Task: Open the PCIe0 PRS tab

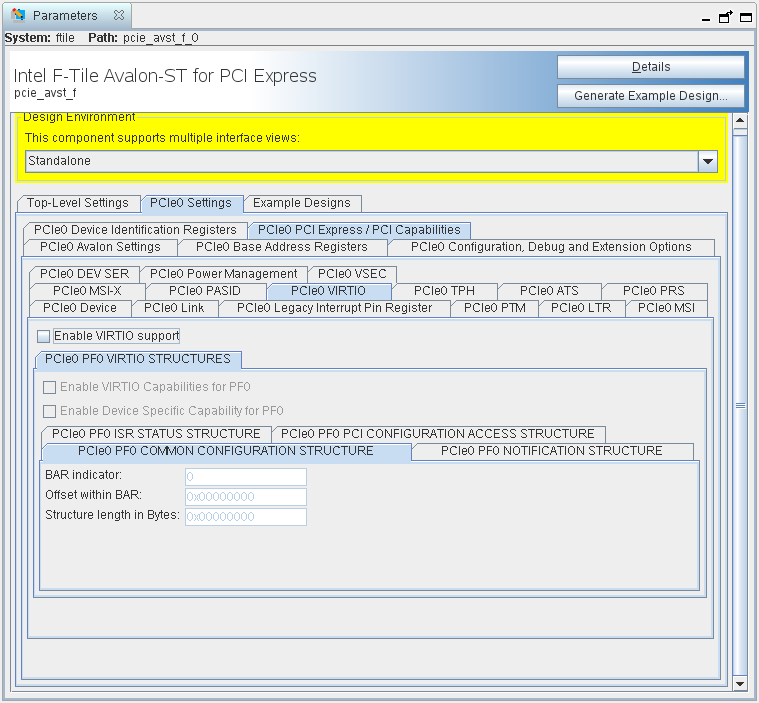Action: [x=654, y=291]
